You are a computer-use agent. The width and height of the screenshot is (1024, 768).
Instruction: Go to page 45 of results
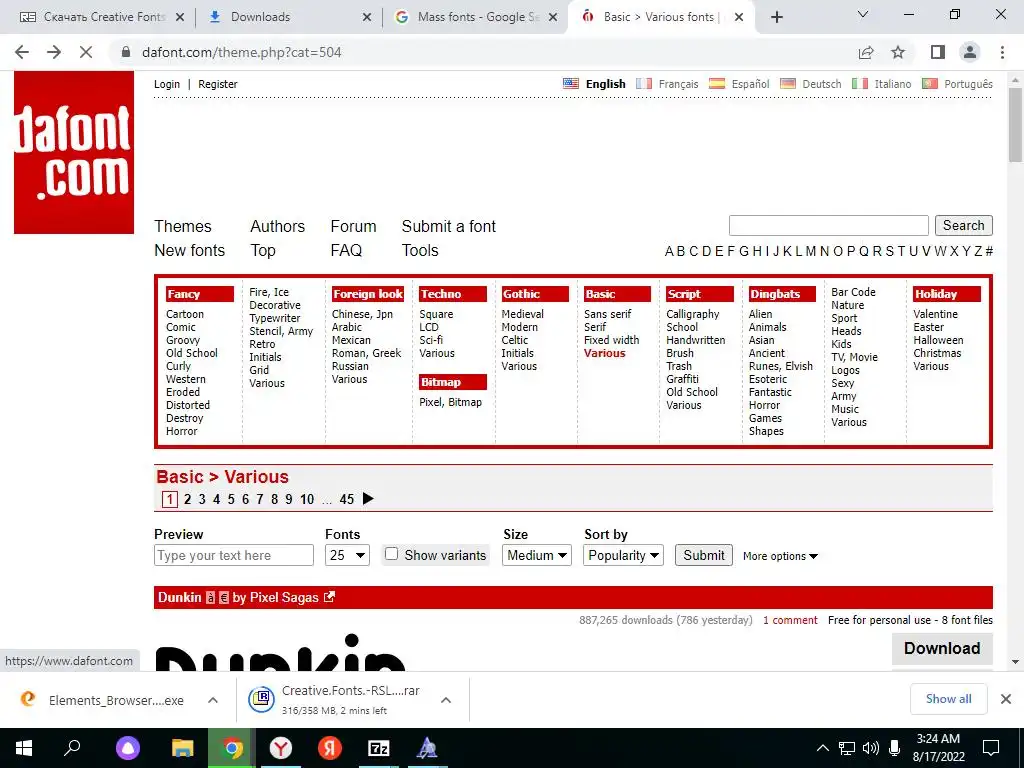pos(347,500)
